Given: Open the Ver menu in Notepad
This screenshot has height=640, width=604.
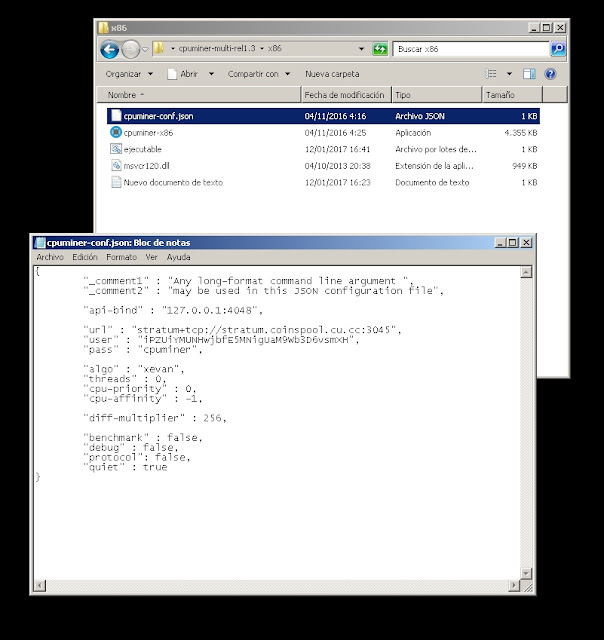Looking at the screenshot, I should [x=151, y=257].
